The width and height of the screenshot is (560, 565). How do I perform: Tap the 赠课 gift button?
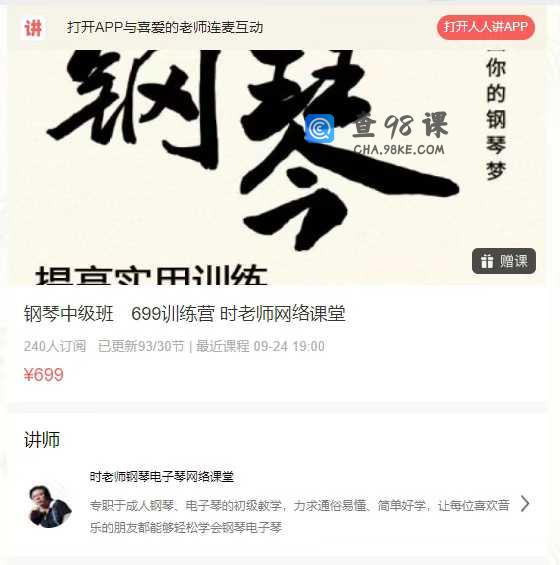click(x=504, y=261)
